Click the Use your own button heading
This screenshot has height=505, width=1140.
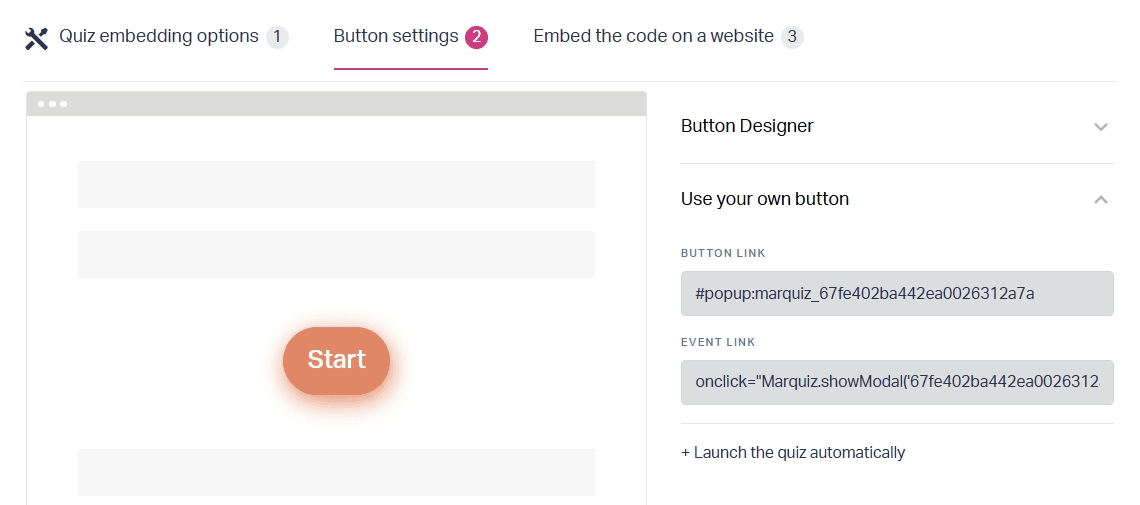coord(765,198)
